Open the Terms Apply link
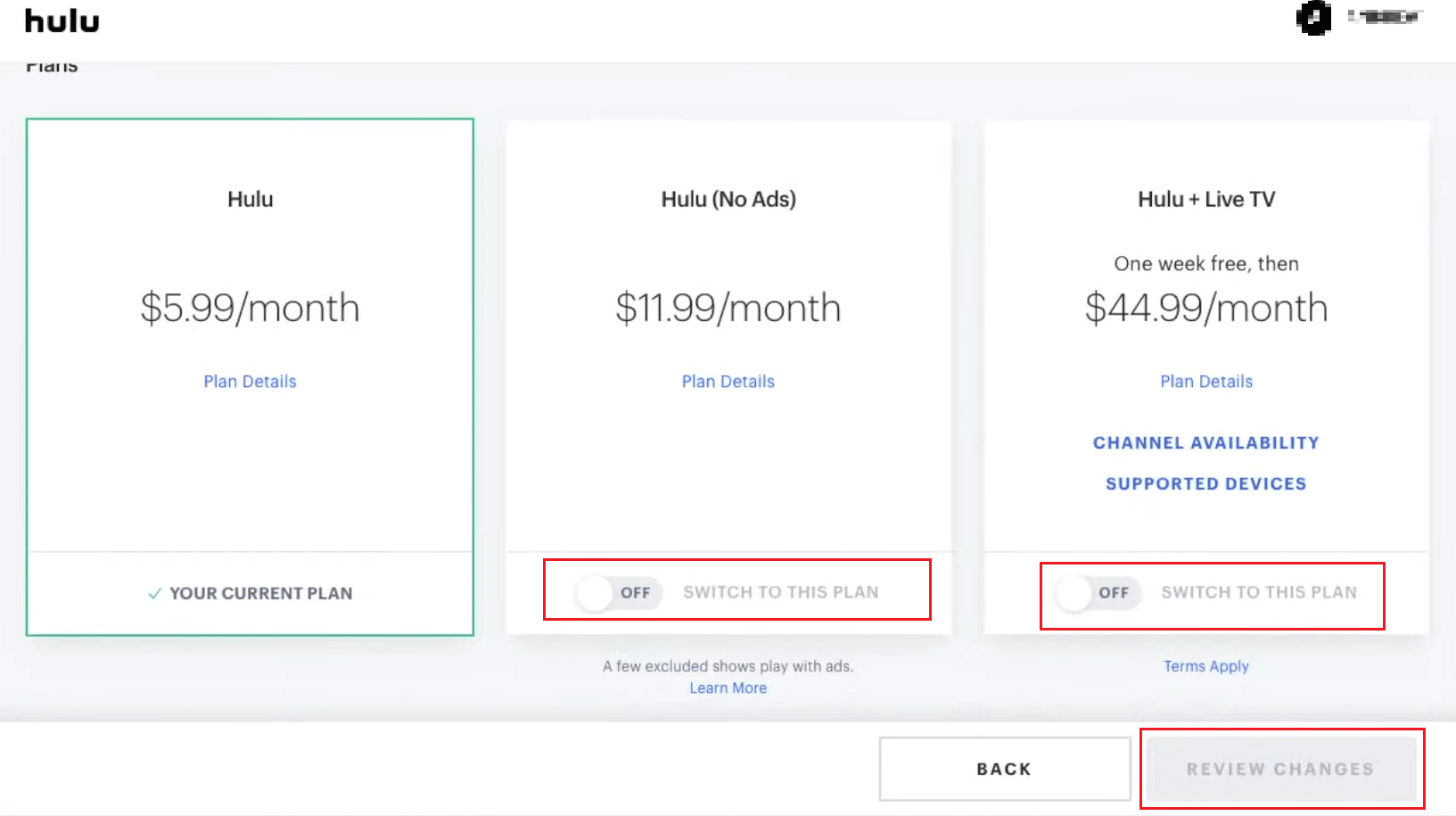1456x816 pixels. coord(1206,666)
